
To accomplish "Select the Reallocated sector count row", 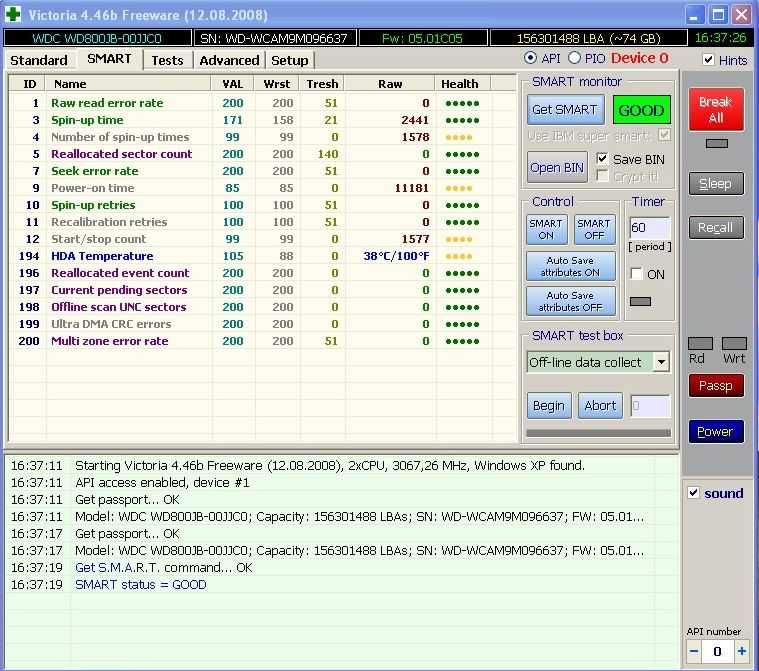I will pyautogui.click(x=263, y=154).
